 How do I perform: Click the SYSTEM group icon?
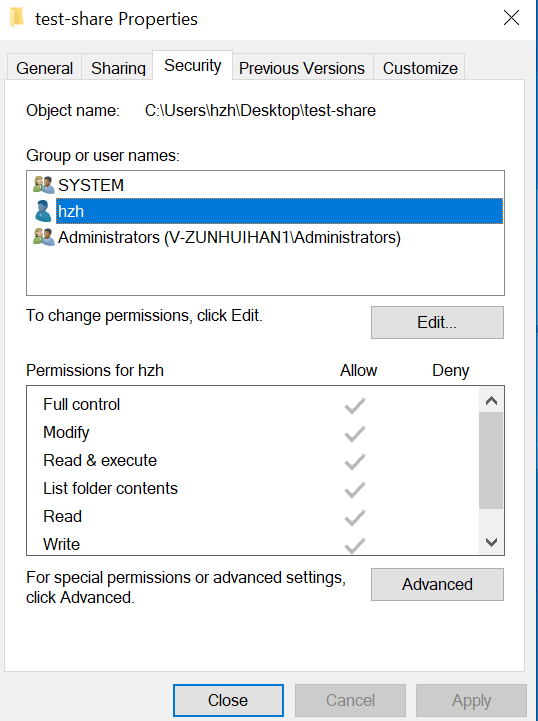pos(44,185)
